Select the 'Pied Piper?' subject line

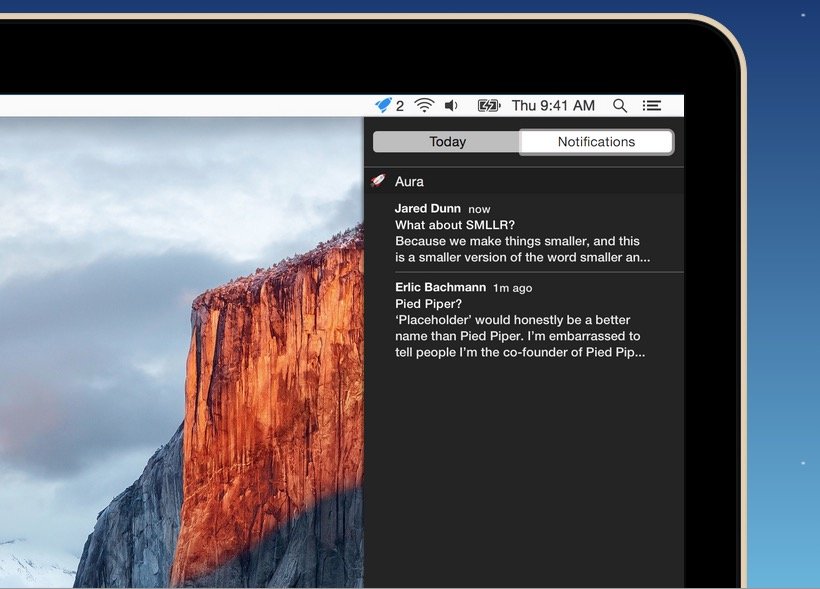click(x=430, y=303)
